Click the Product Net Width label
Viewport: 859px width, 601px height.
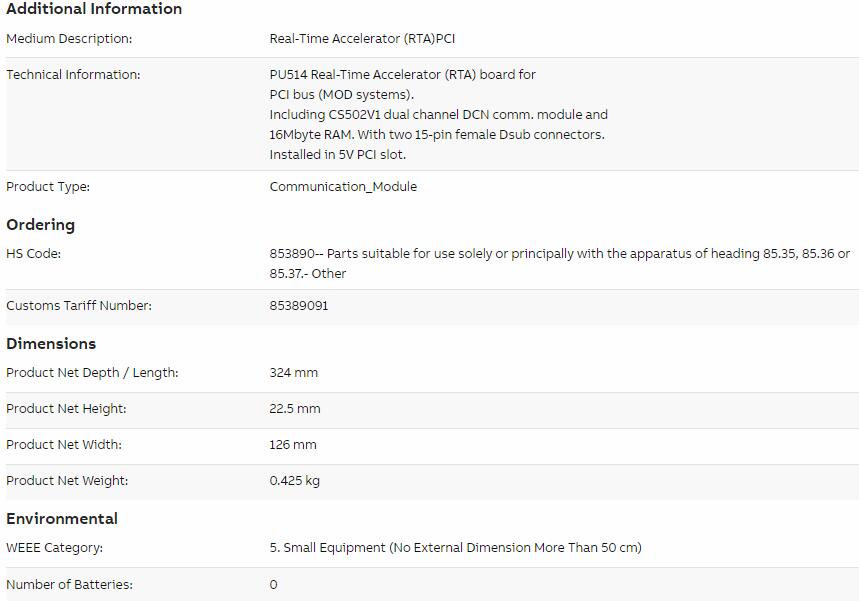tap(64, 445)
